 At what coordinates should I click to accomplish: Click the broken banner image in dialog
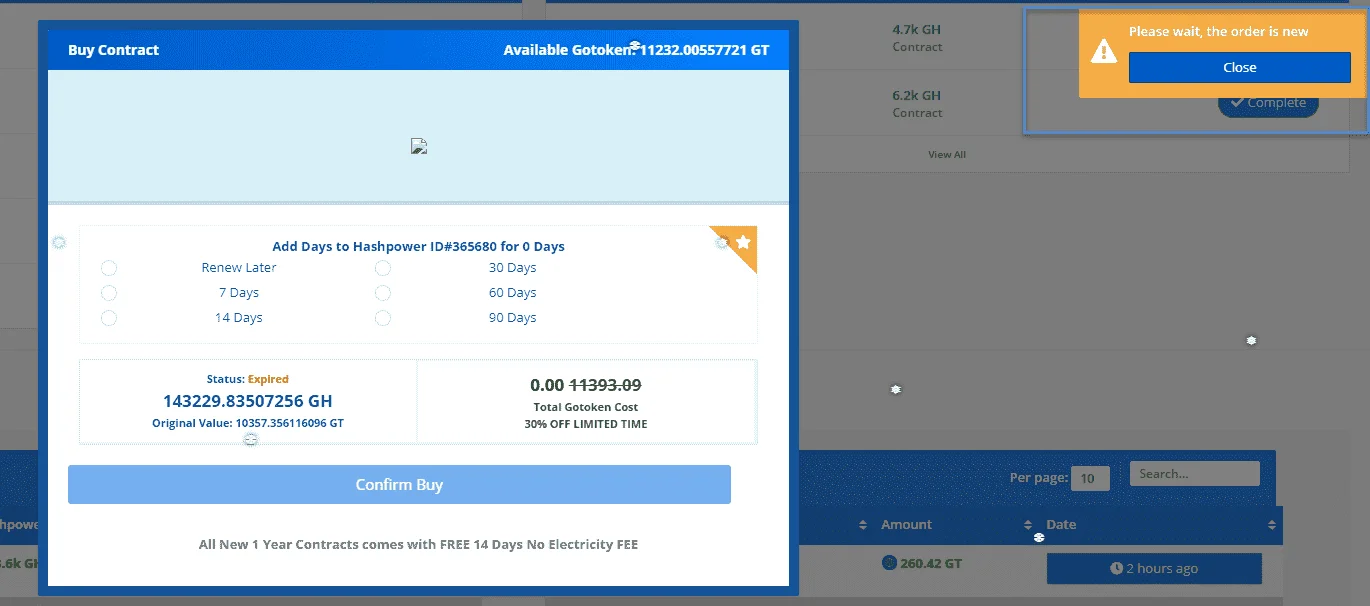point(419,146)
